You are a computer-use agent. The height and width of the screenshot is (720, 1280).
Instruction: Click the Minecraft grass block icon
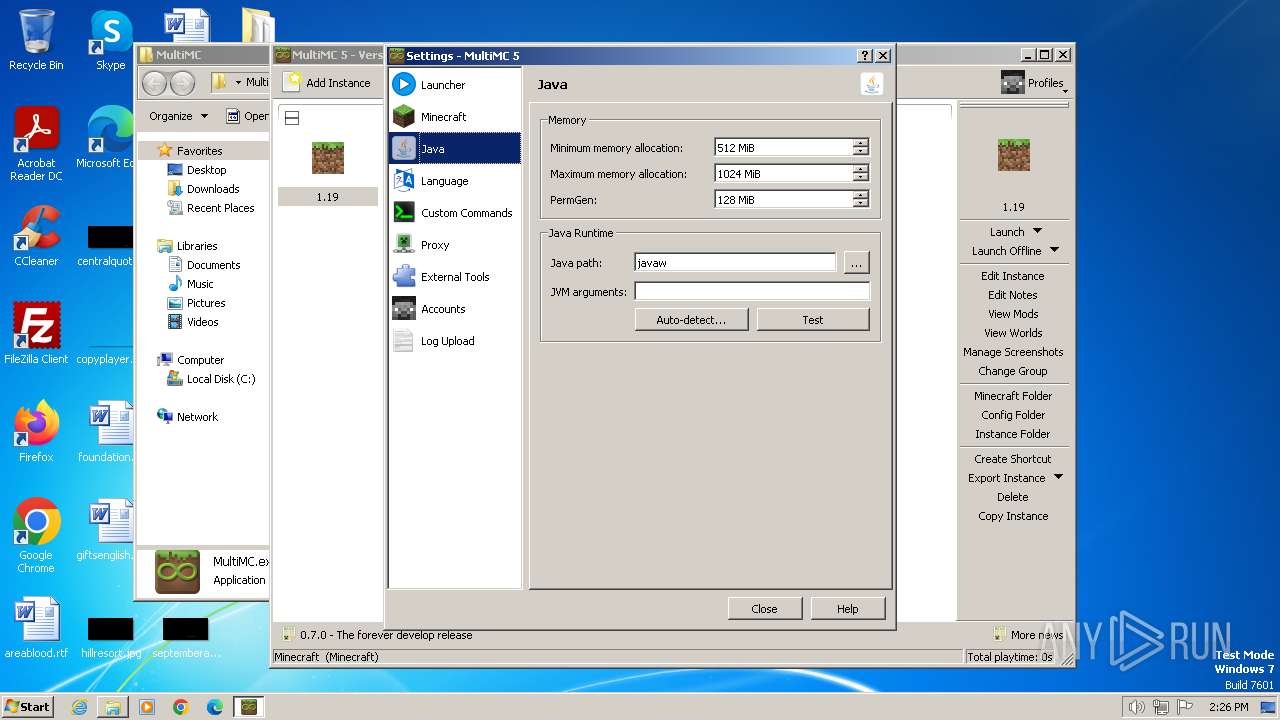[404, 117]
